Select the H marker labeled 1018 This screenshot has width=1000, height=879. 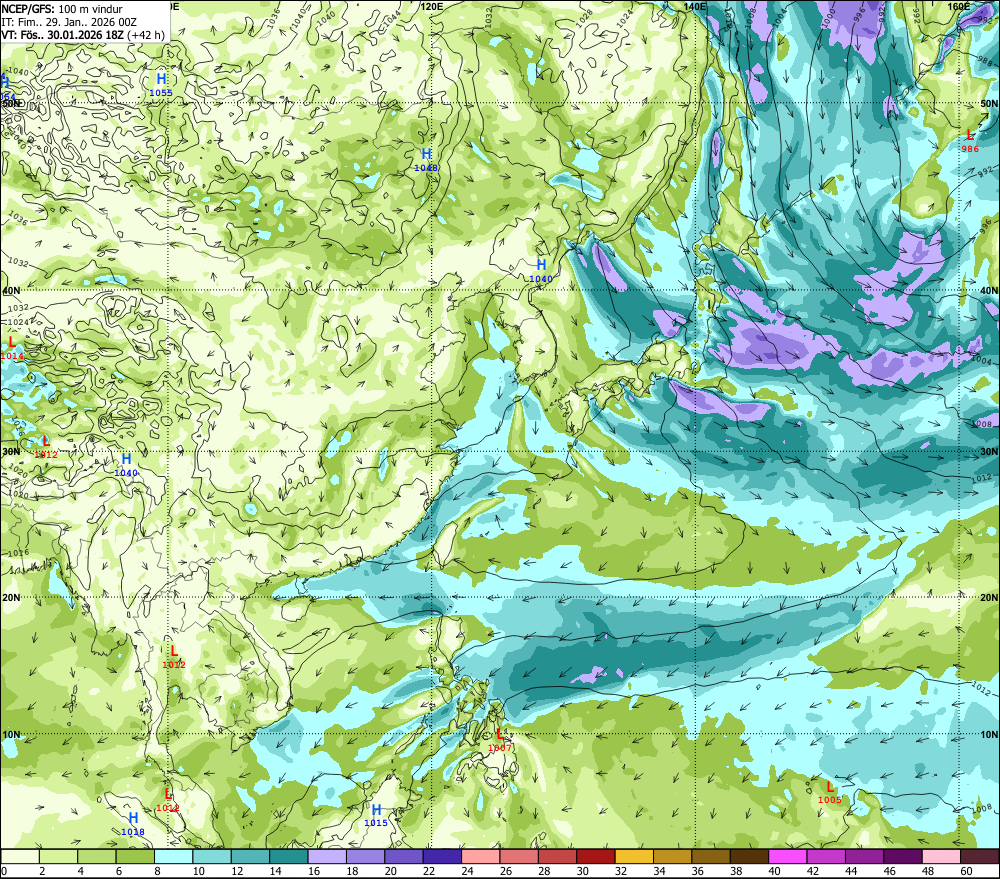tap(133, 824)
